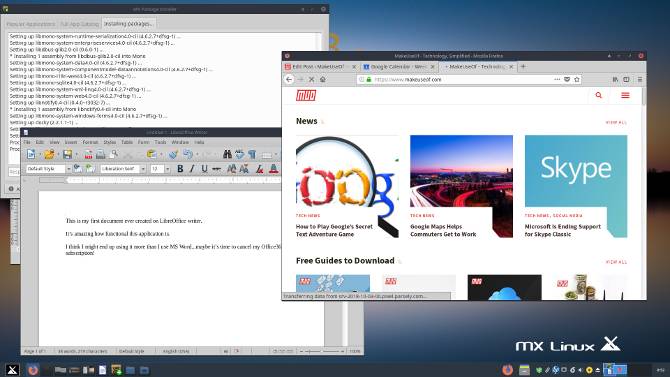Expand the Default Style paragraph dropdown
670x377 pixels.
[x=68, y=169]
